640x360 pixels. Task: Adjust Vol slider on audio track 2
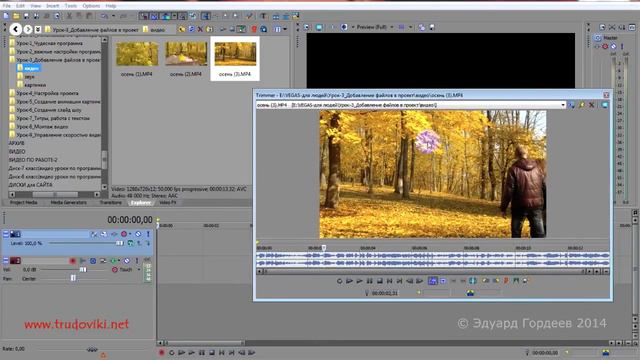pos(83,269)
